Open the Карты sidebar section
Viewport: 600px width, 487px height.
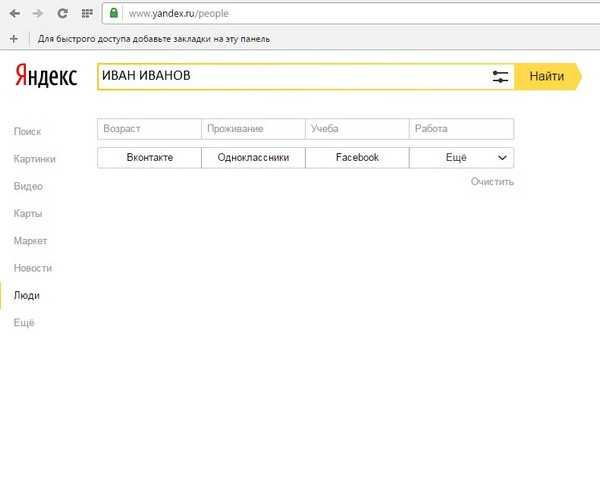(28, 213)
